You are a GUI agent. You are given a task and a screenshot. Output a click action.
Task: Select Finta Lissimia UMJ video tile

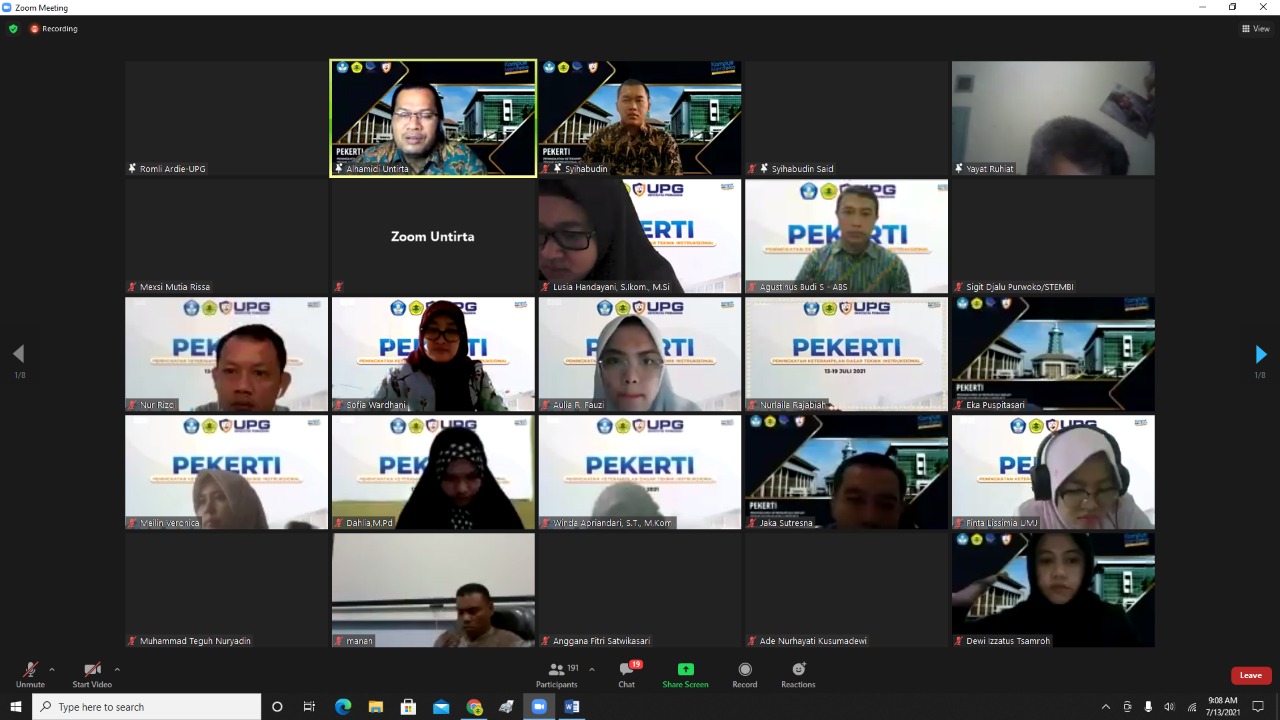[x=1053, y=472]
